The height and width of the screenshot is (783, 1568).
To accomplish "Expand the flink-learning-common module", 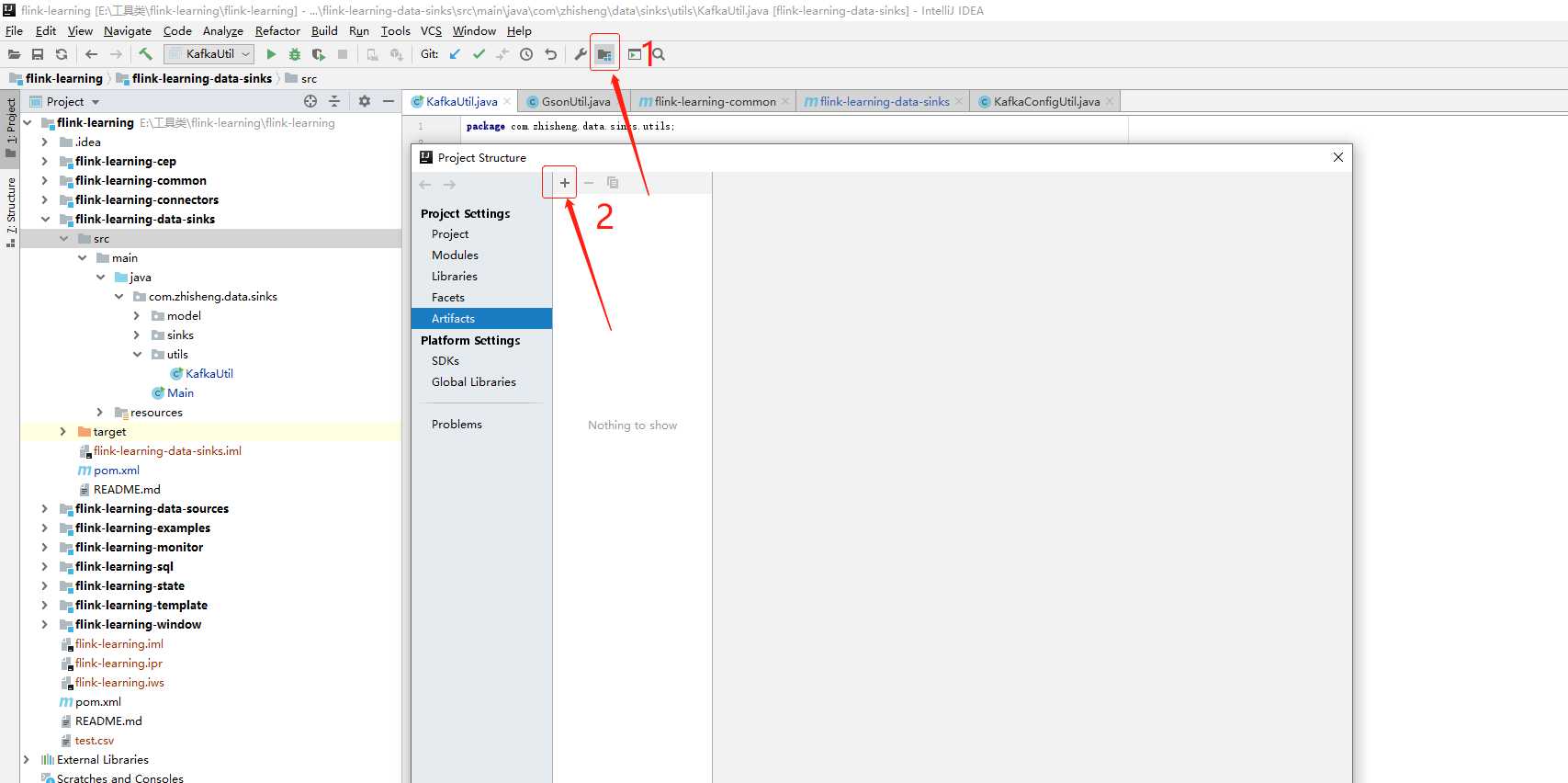I will pyautogui.click(x=45, y=180).
